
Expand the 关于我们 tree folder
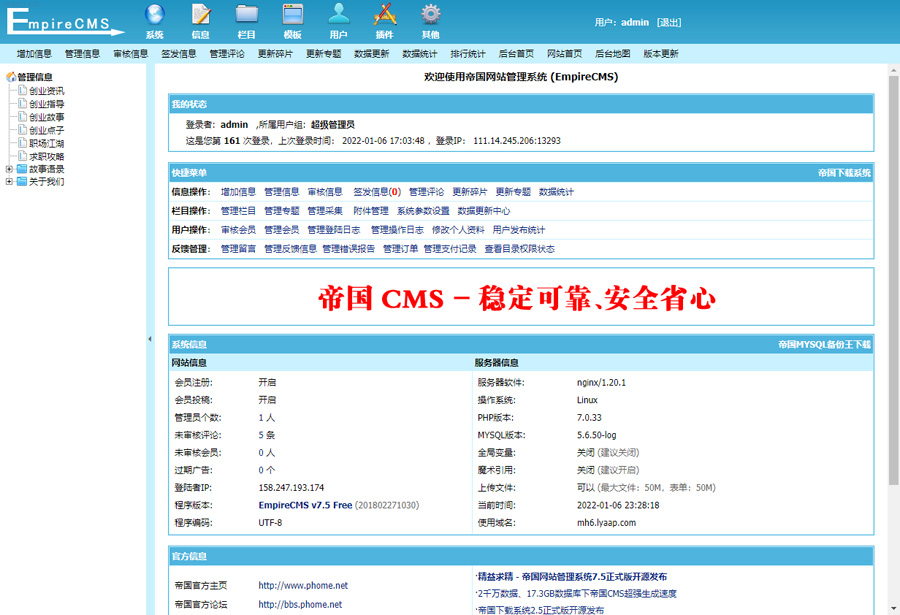(9, 182)
